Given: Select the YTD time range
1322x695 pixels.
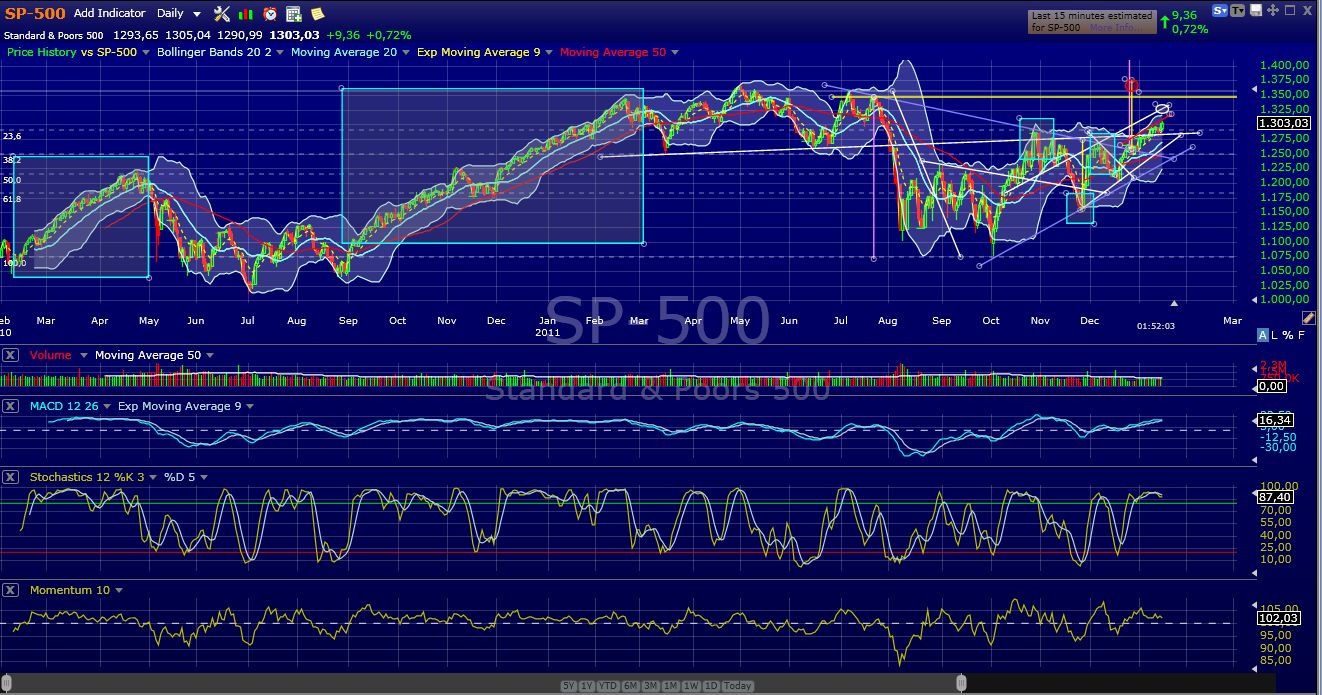Looking at the screenshot, I should [607, 686].
